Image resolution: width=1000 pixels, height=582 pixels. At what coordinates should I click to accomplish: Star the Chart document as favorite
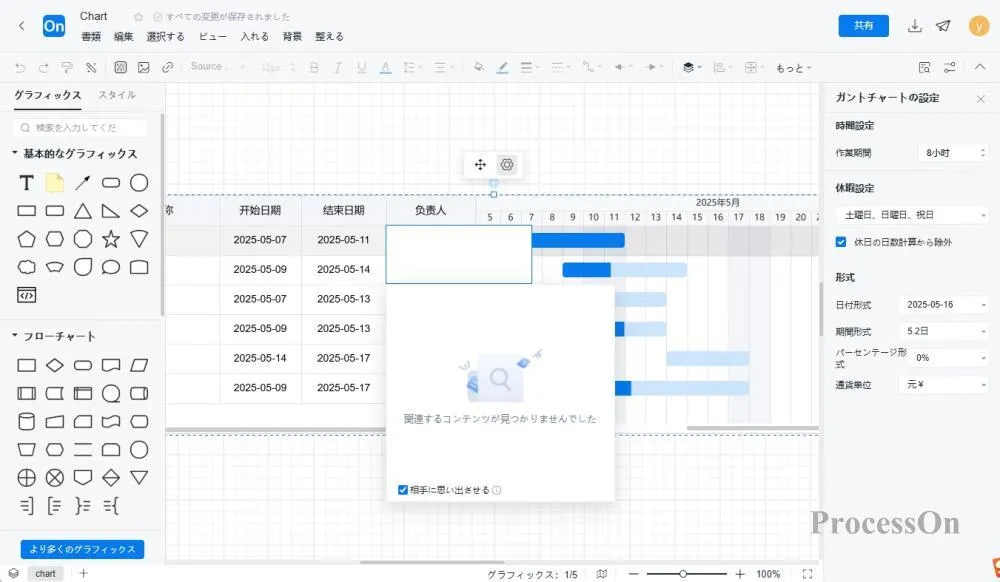coord(138,17)
